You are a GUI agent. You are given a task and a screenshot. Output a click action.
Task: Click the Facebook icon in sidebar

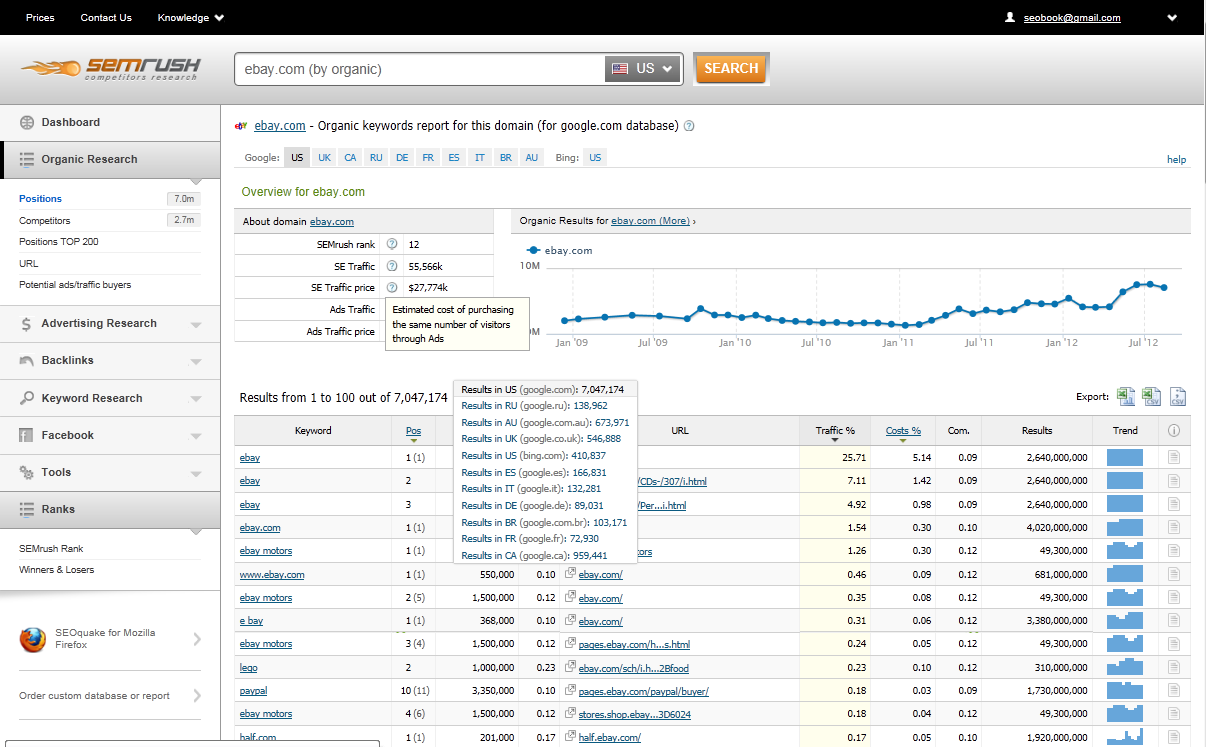coord(26,435)
